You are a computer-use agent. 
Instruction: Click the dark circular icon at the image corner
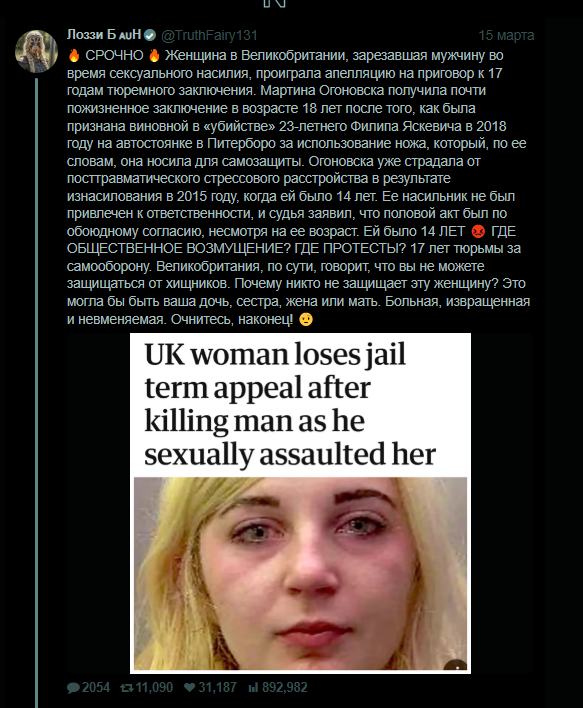click(456, 665)
